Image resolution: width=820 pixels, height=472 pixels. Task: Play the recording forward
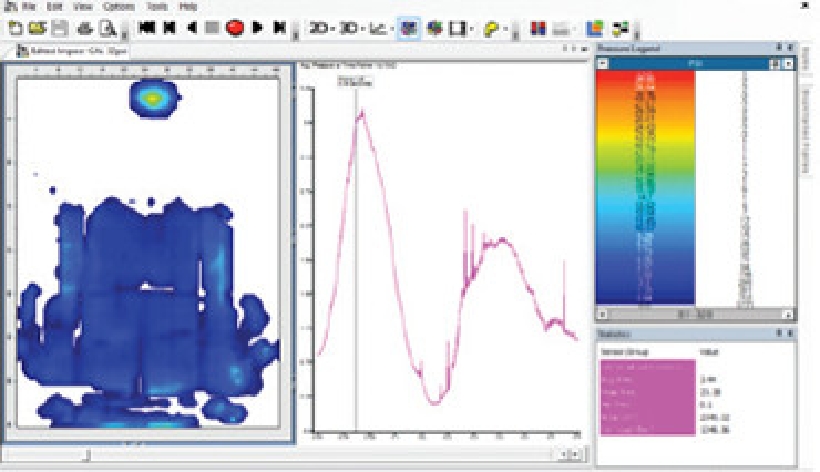pyautogui.click(x=258, y=27)
